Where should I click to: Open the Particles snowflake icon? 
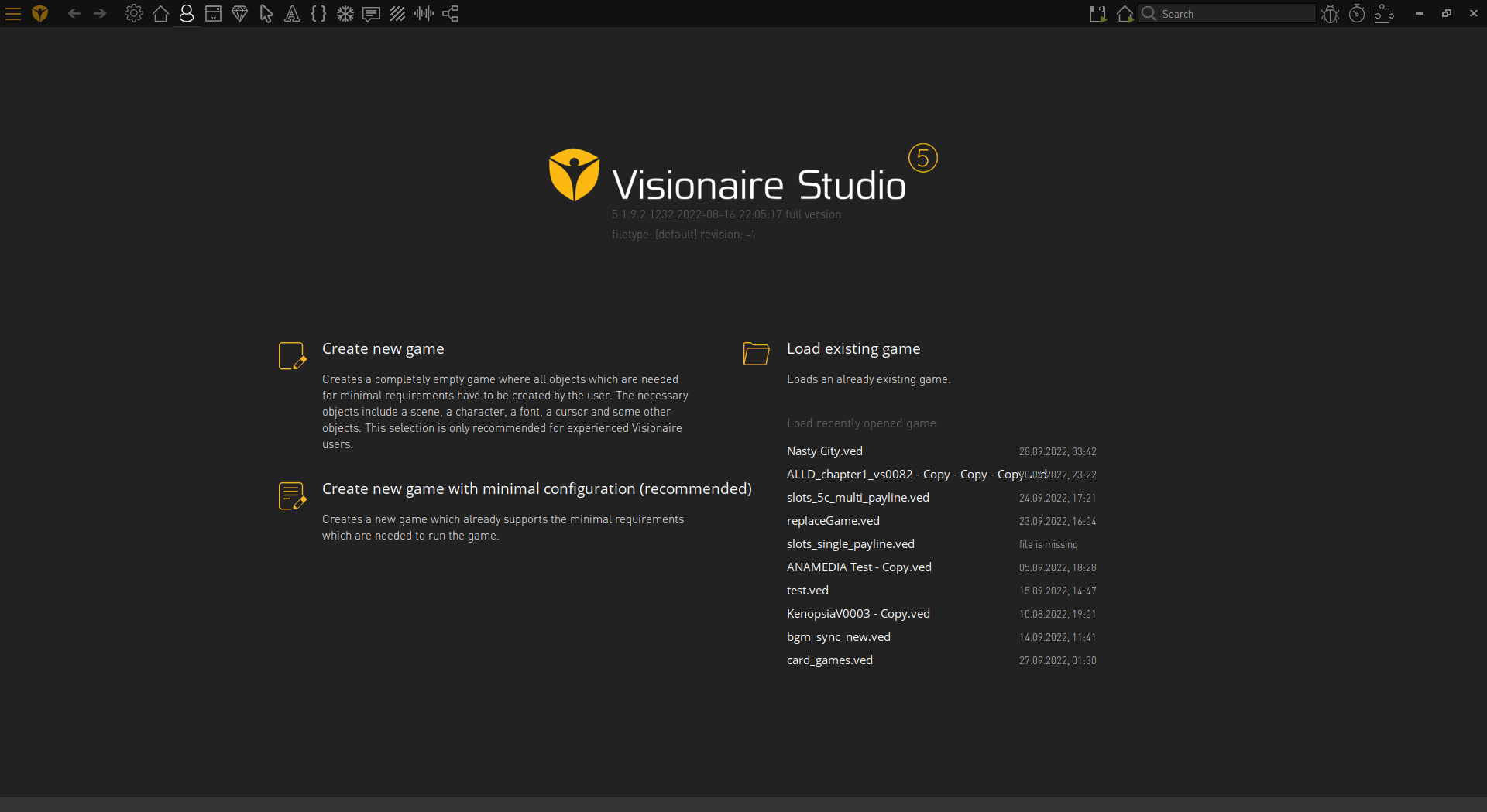click(x=345, y=14)
